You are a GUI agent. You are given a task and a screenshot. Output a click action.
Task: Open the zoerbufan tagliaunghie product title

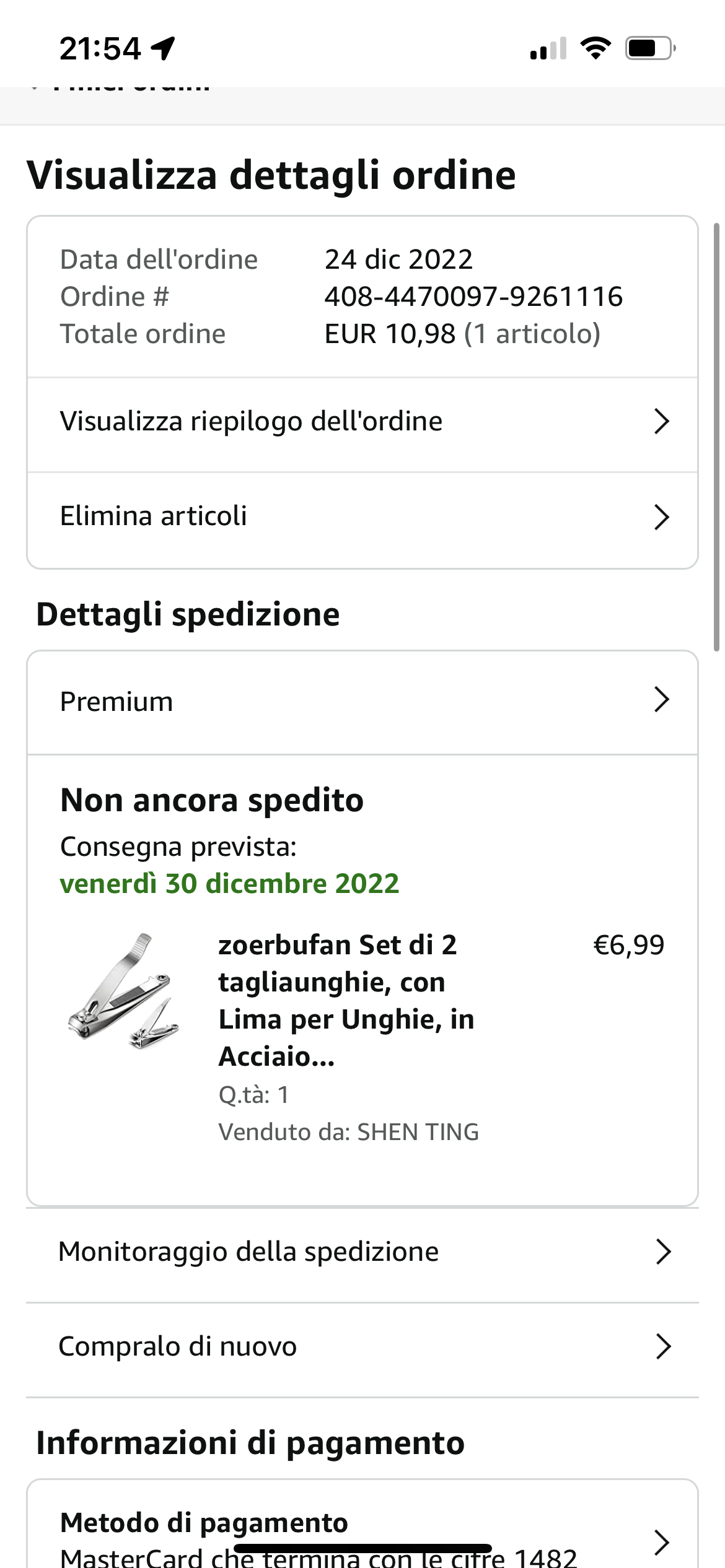(346, 1000)
